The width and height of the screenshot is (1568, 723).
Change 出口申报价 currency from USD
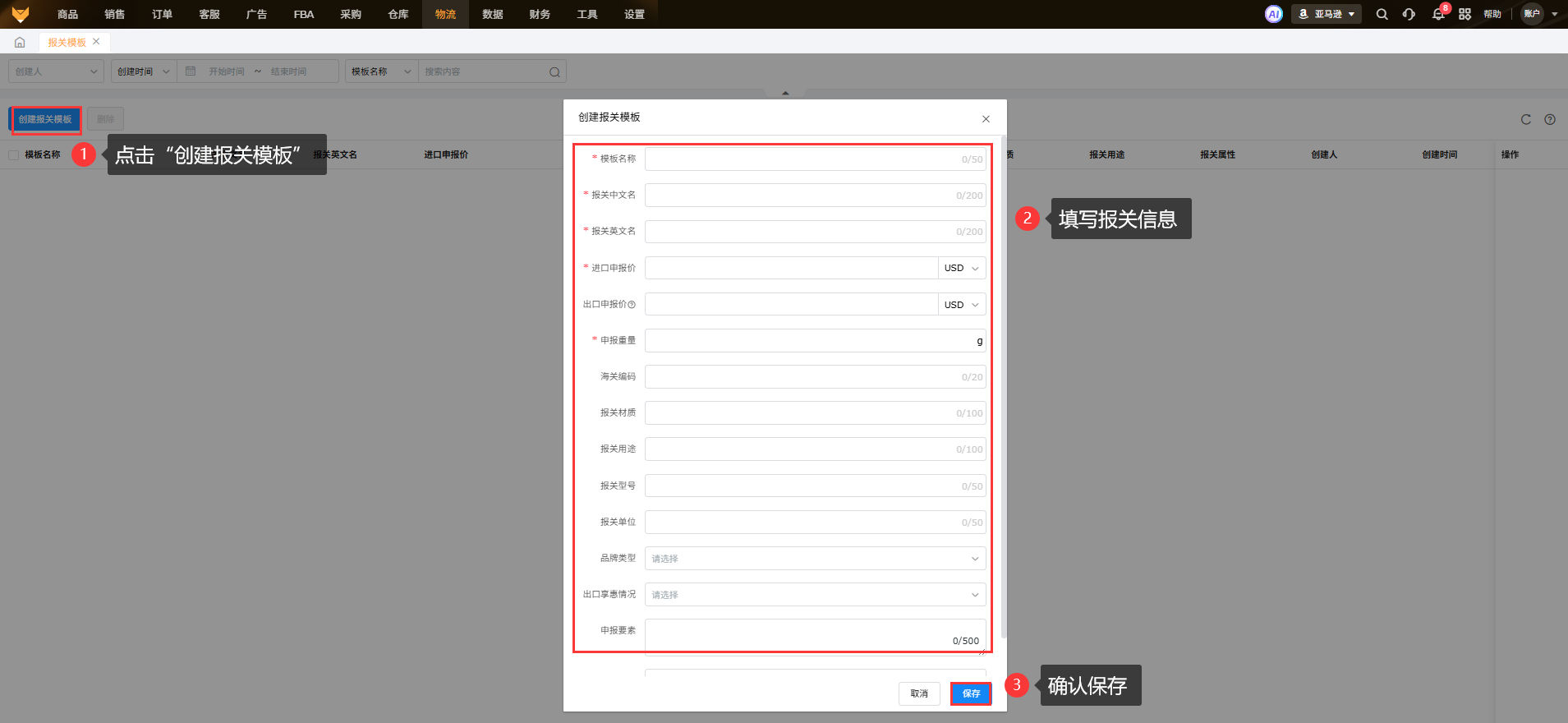(x=962, y=305)
